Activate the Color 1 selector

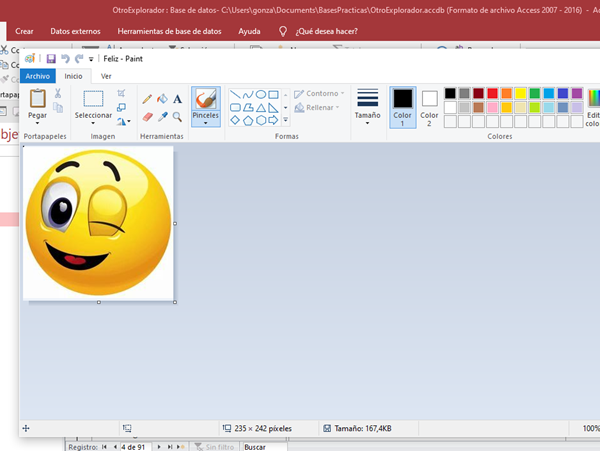[402, 107]
